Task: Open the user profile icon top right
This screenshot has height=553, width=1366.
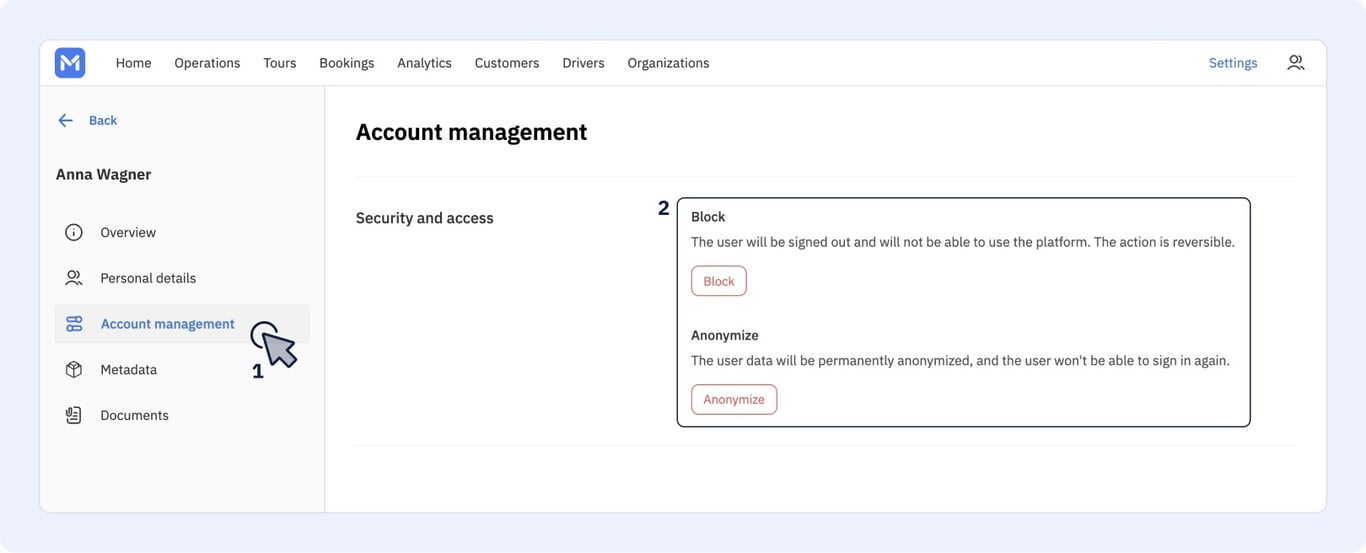Action: tap(1296, 62)
